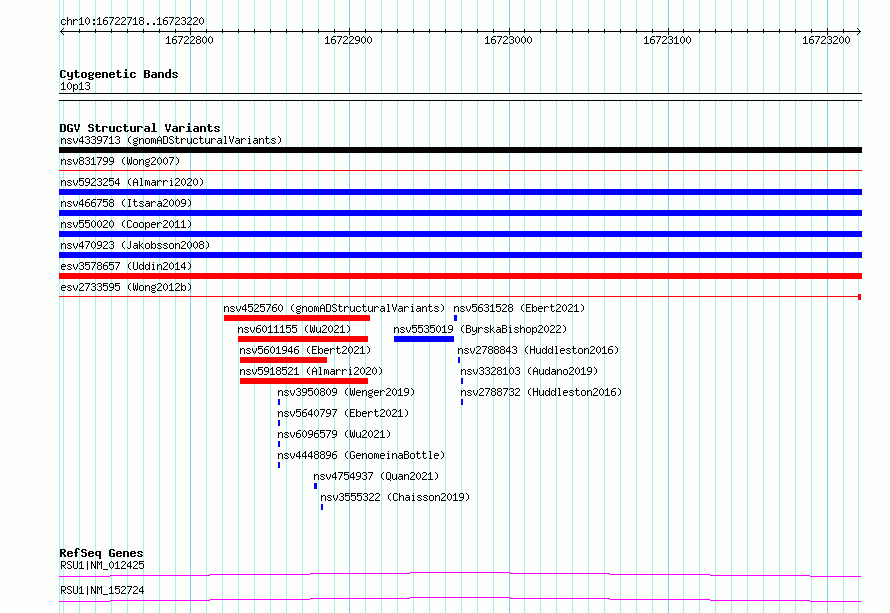
Task: Click the red bar under nsv5918521
Action: pos(304,381)
